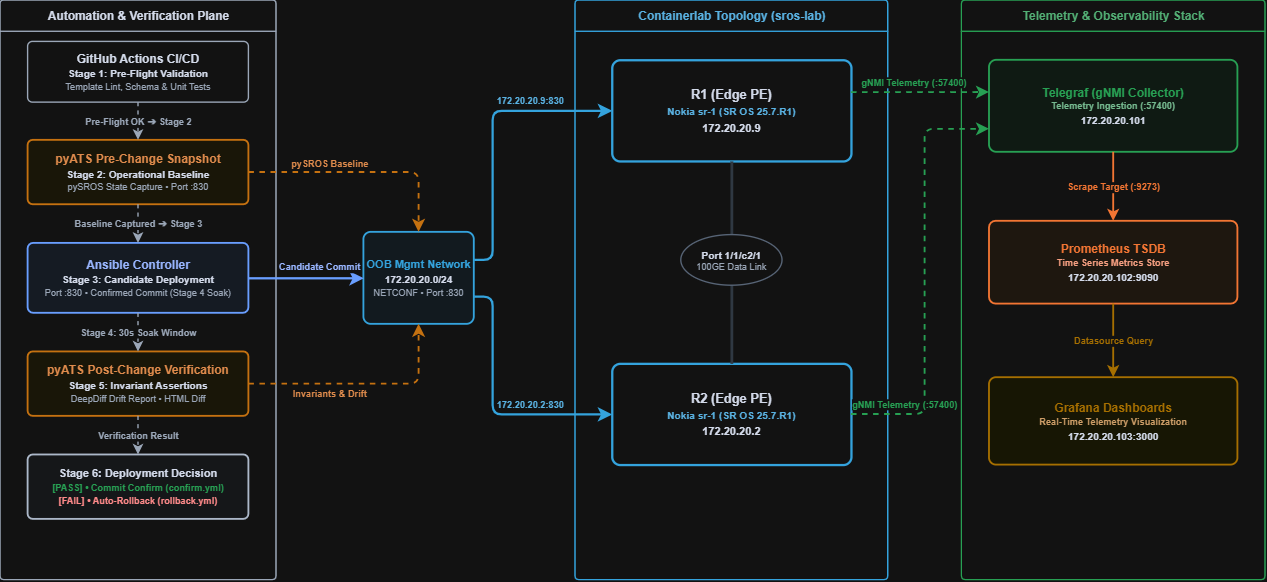Click the 'pySROS State Capture • Port :830' text
The height and width of the screenshot is (582, 1267).
coord(138,187)
